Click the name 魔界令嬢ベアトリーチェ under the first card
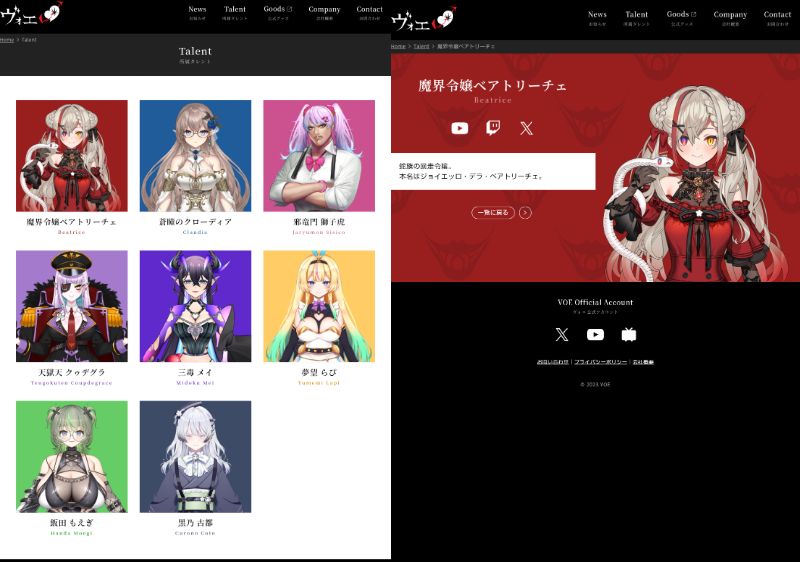Image resolution: width=800 pixels, height=562 pixels. point(71,222)
